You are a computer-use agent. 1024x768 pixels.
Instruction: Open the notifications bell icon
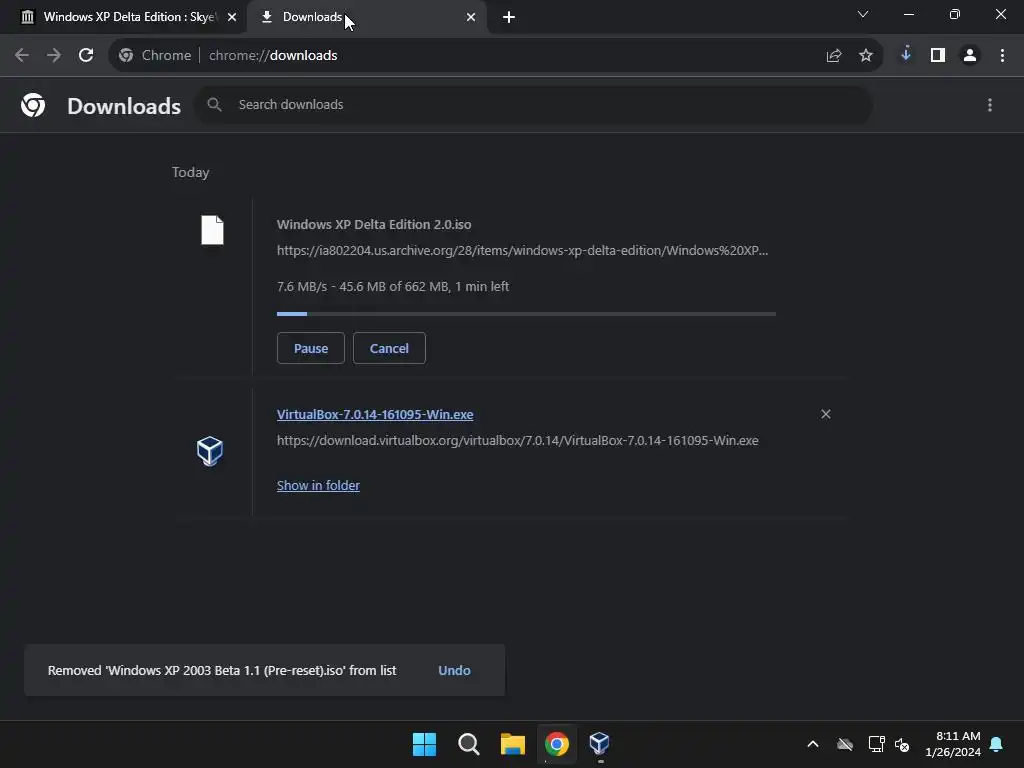pos(997,744)
